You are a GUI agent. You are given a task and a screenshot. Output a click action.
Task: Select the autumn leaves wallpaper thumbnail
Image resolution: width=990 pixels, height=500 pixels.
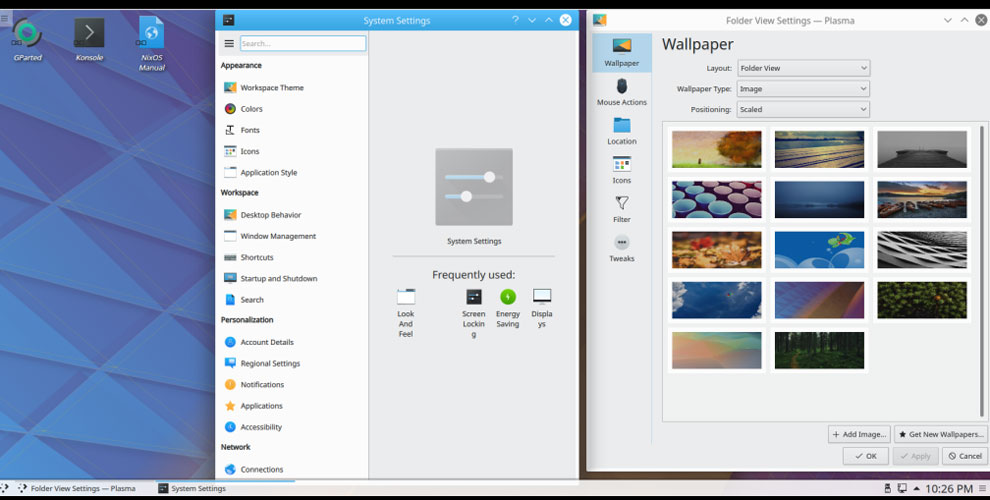pos(717,250)
